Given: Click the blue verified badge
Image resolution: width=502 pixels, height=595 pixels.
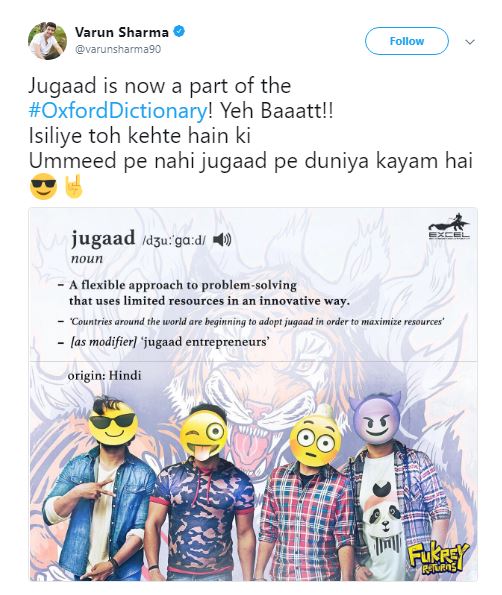Looking at the screenshot, I should tap(179, 31).
